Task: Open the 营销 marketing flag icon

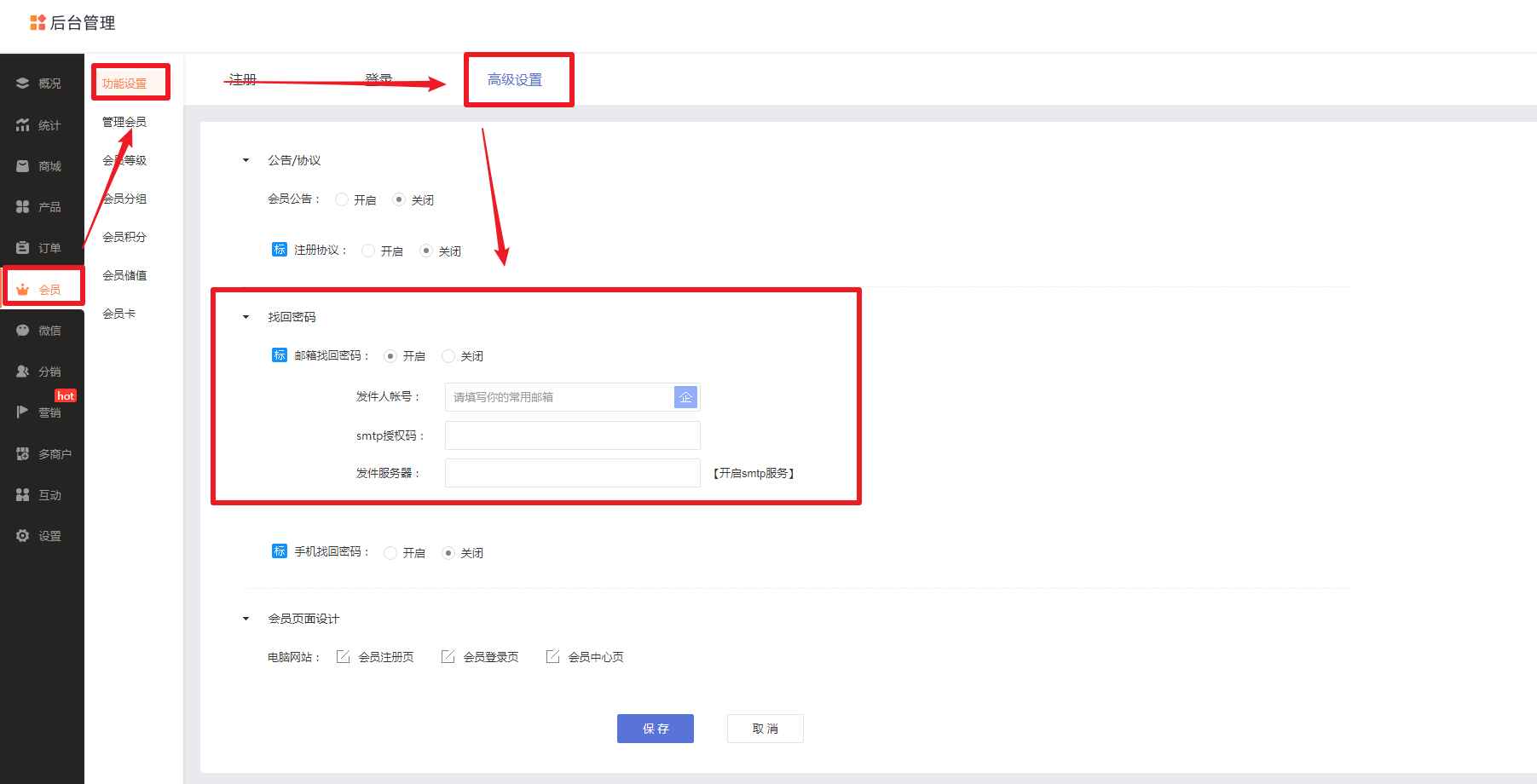Action: coord(22,412)
